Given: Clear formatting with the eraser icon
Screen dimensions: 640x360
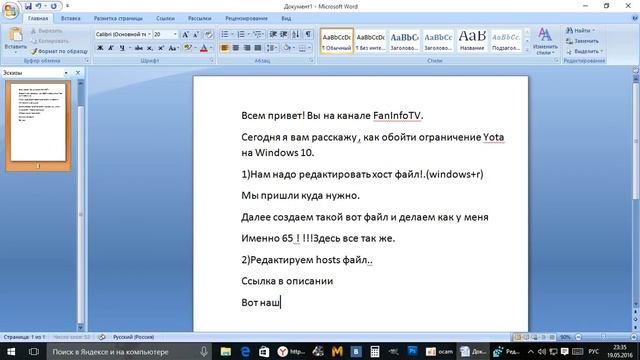Looking at the screenshot, I should click(208, 35).
